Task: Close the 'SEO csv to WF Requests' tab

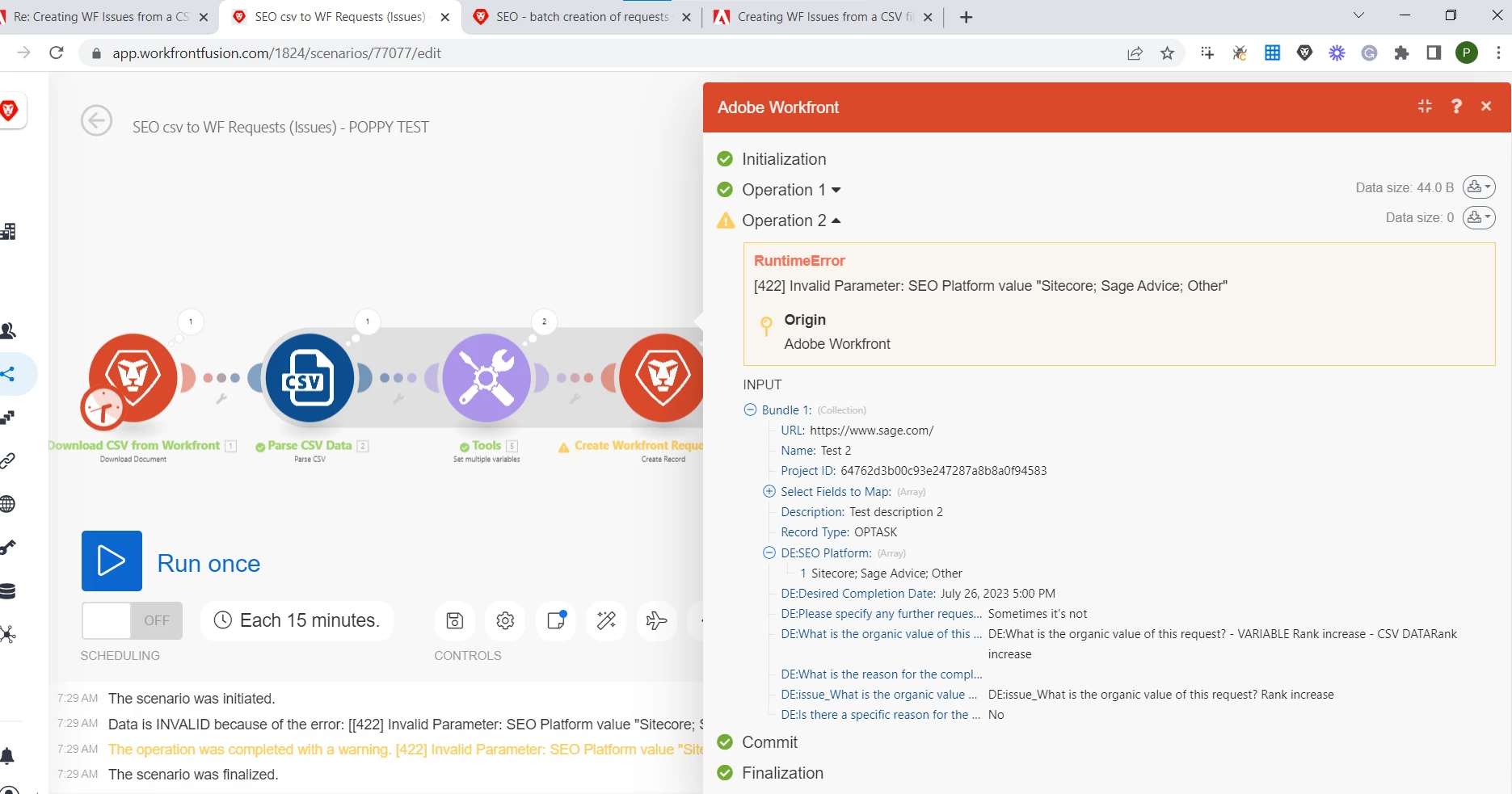Action: click(x=444, y=17)
